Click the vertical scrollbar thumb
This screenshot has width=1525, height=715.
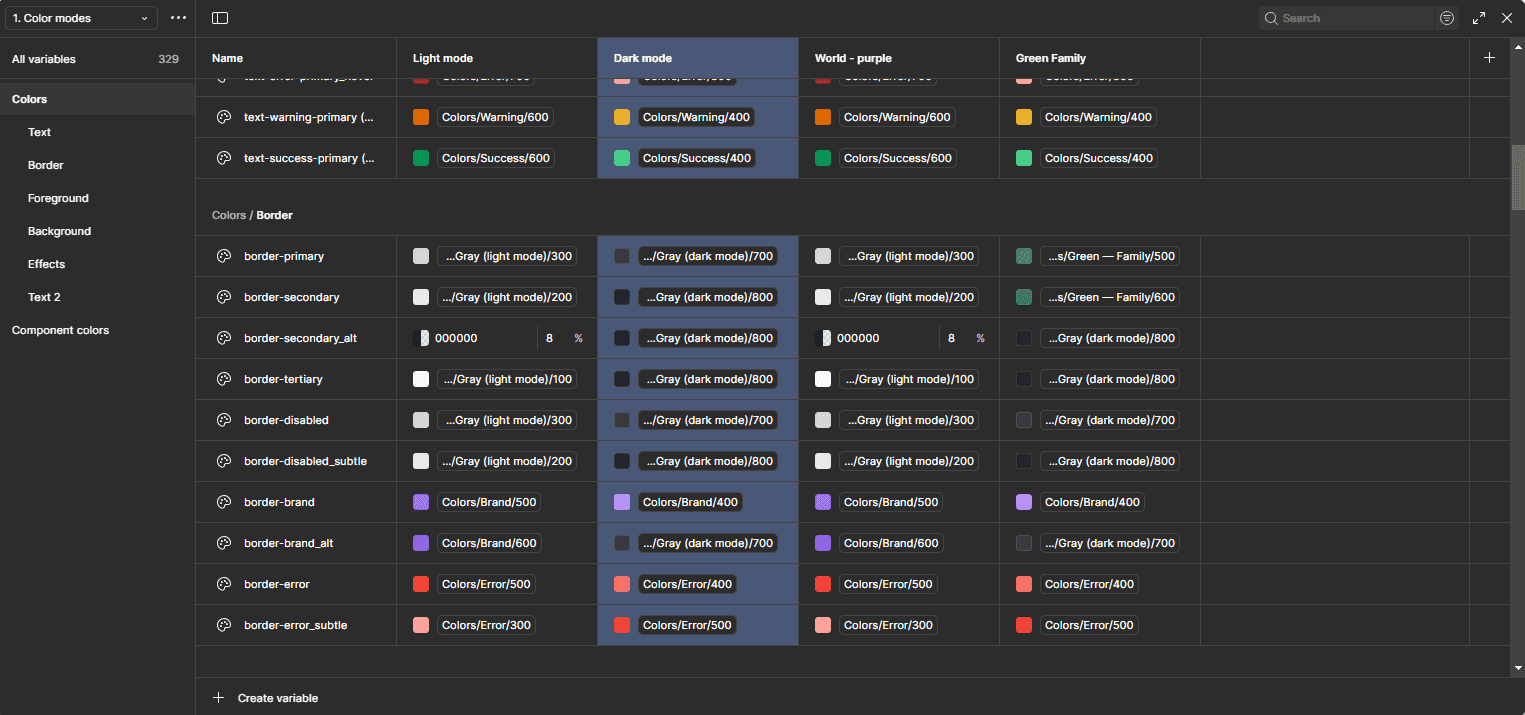click(x=1517, y=177)
